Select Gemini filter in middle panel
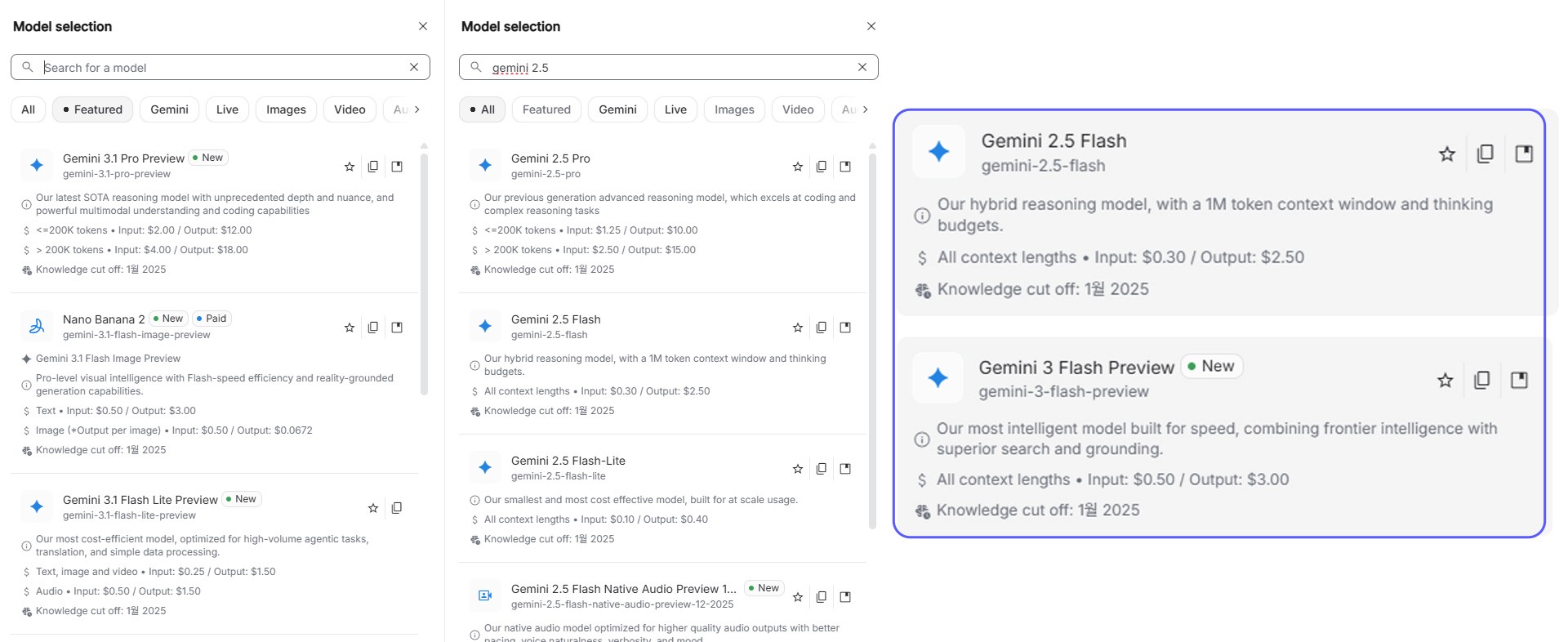The image size is (1568, 642). [617, 109]
